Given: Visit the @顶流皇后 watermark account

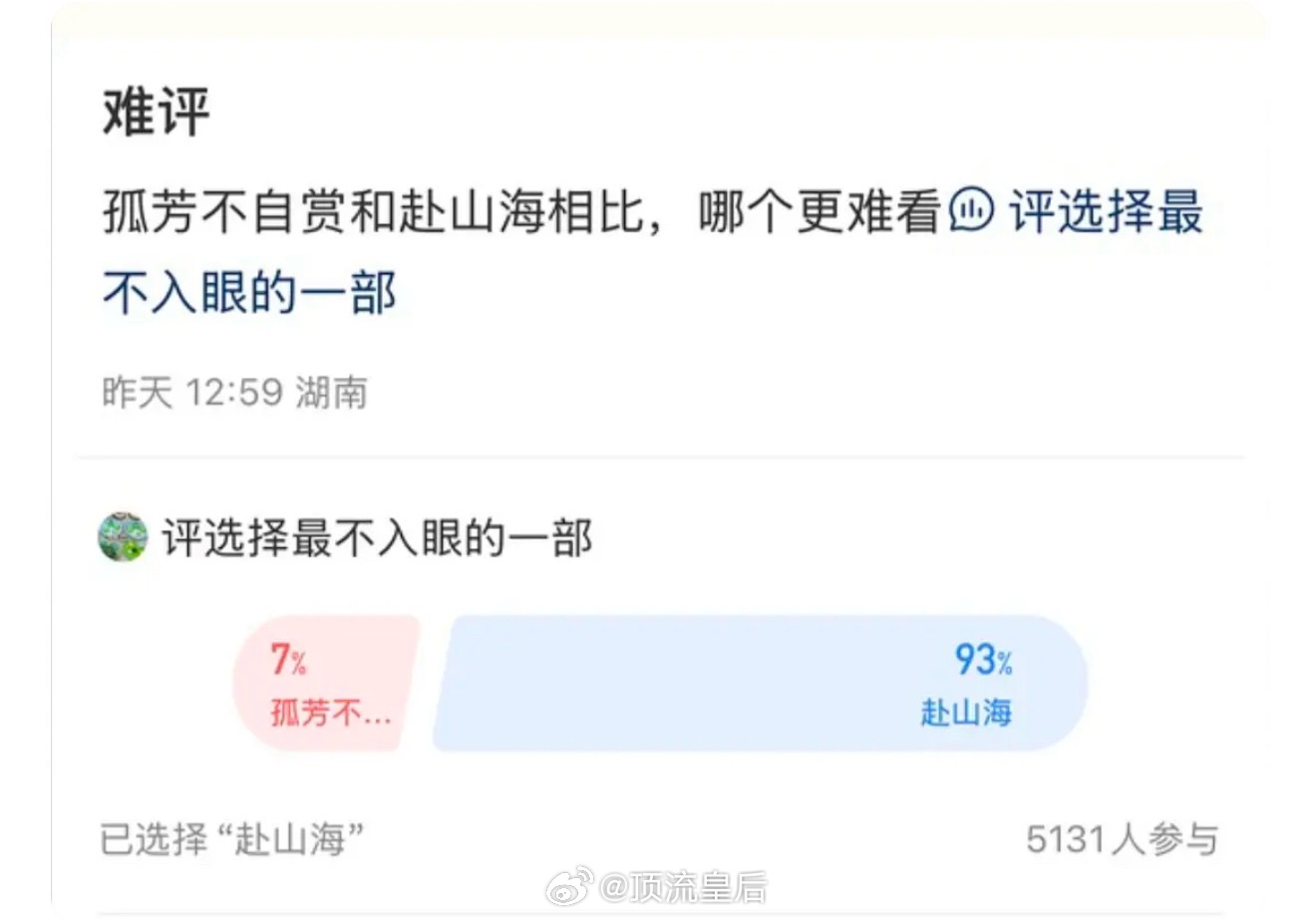Looking at the screenshot, I should pyautogui.click(x=683, y=886).
